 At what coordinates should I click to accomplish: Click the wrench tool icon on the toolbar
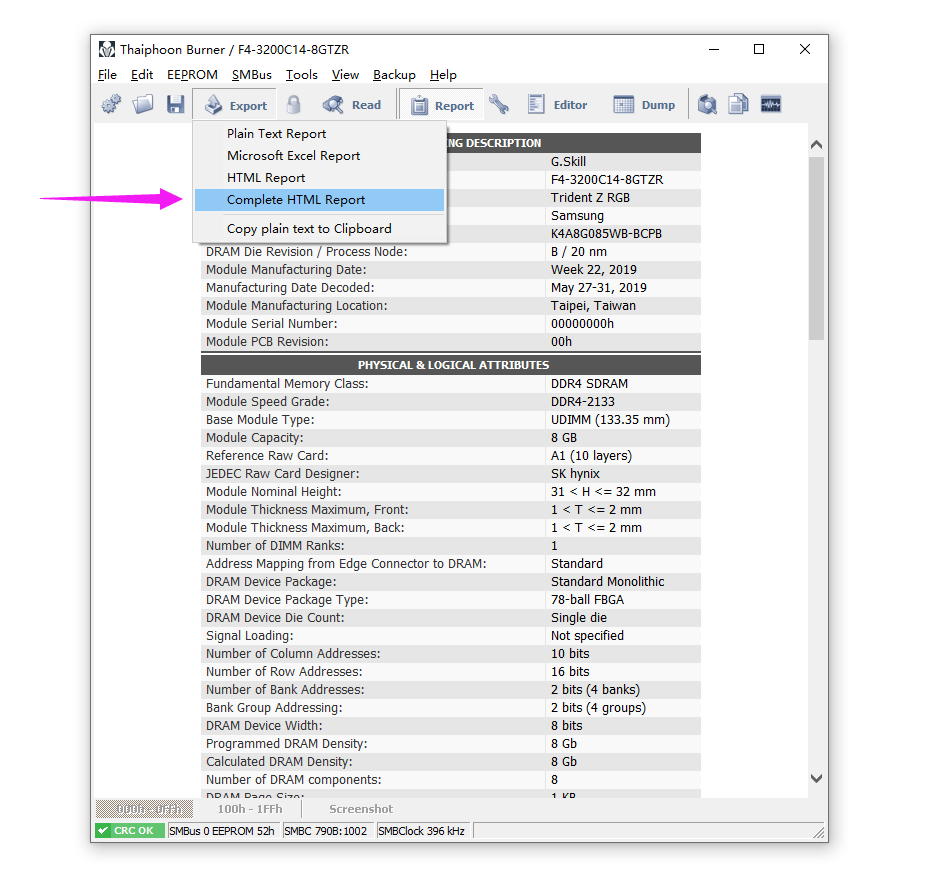[498, 104]
